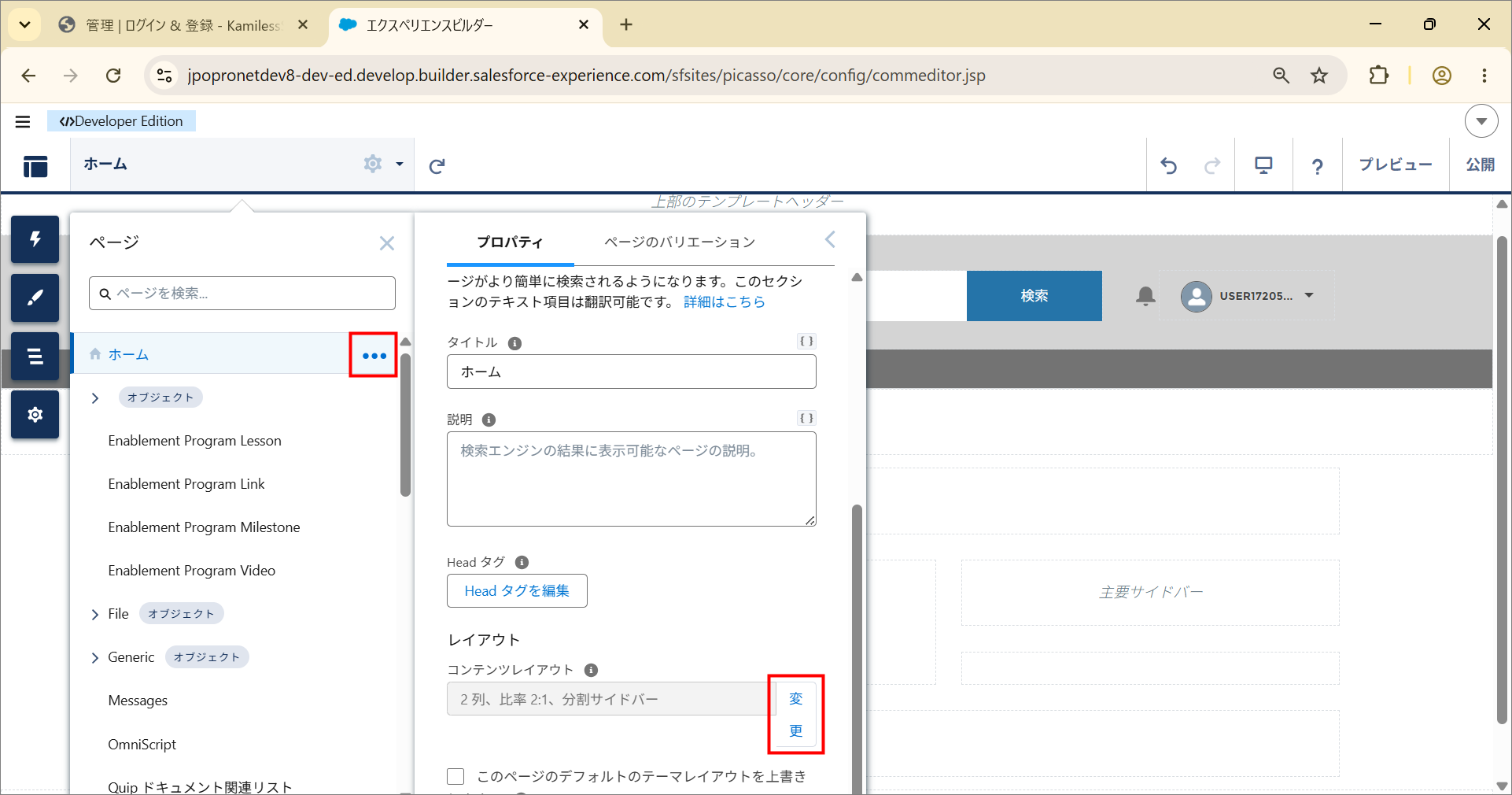Viewport: 1512px width, 795px height.
Task: Click the canvas vertical scrollbar thumb
Action: 1502,480
